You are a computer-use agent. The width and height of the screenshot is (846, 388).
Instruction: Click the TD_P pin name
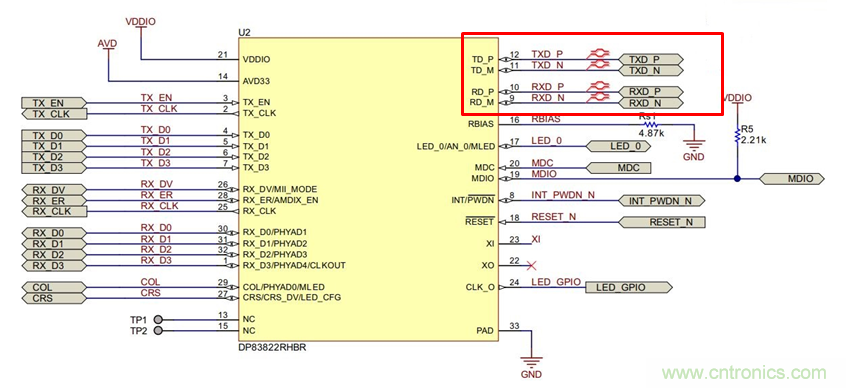click(483, 60)
